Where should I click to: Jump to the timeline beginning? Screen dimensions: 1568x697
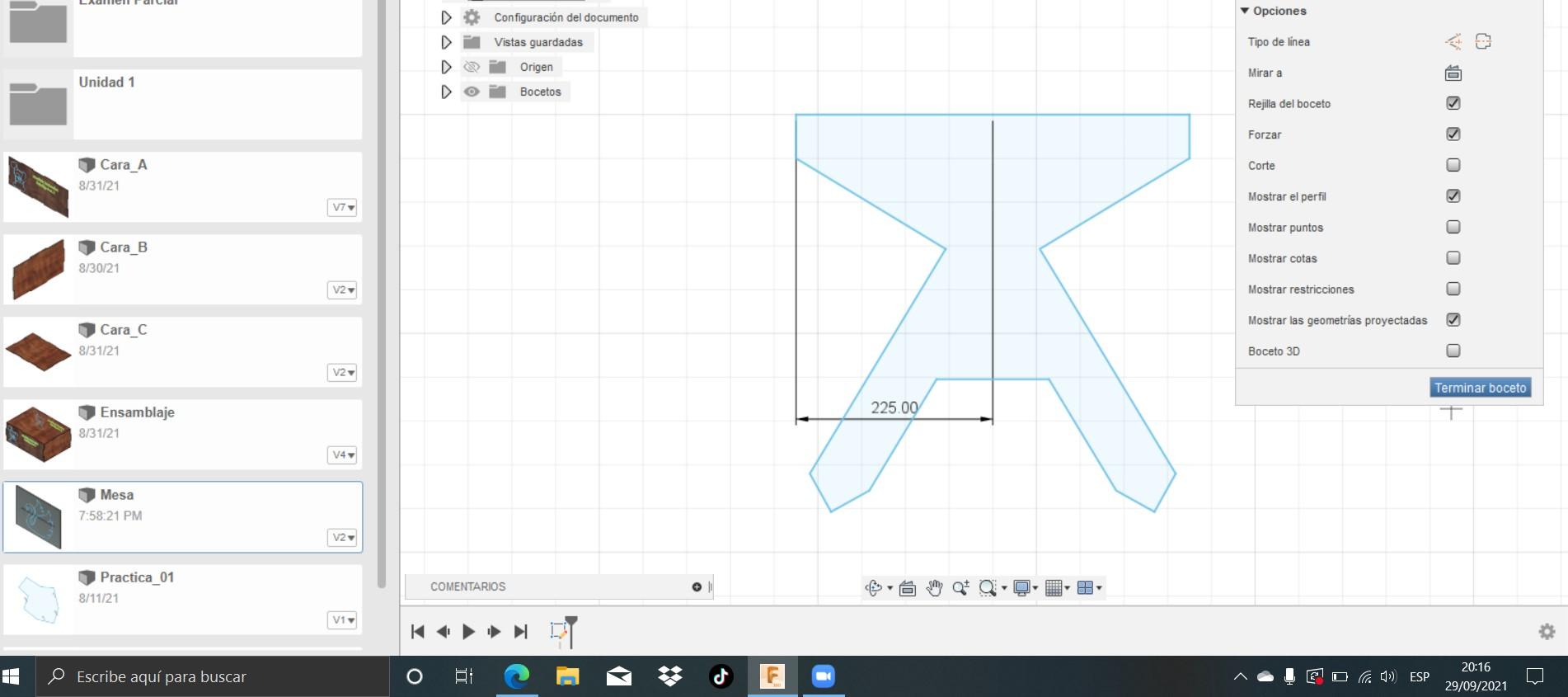pos(418,632)
